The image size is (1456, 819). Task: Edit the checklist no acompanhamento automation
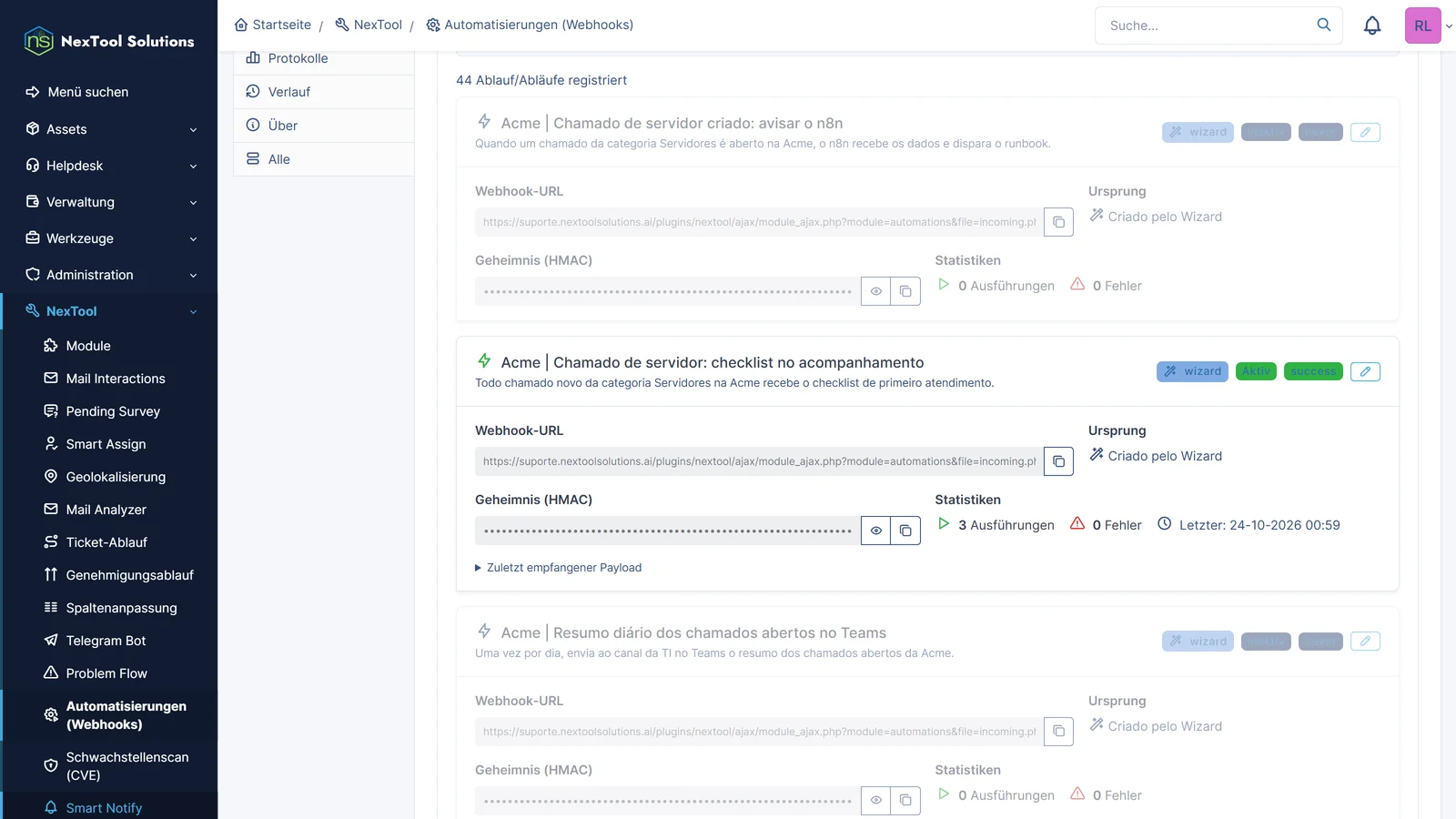point(1365,371)
